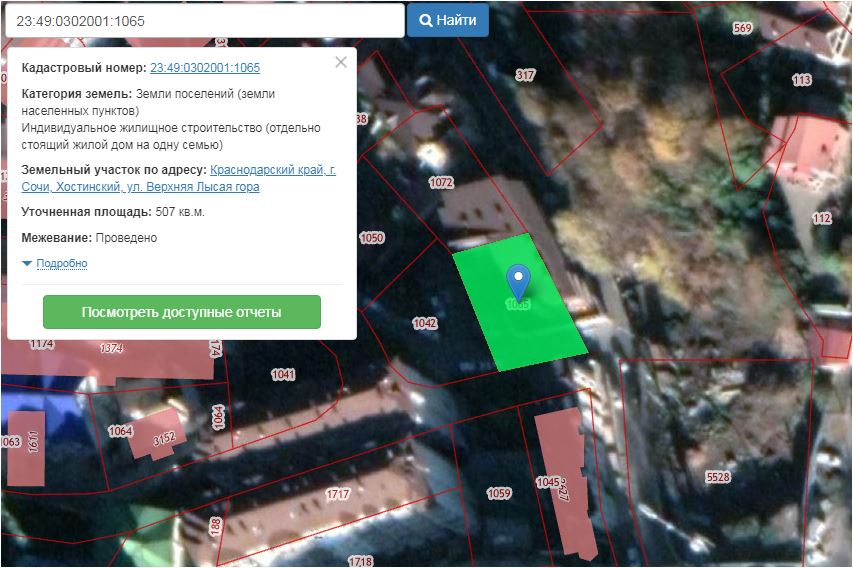The image size is (853, 568).
Task: Open cadastral number link 23:49:0302001:1065
Action: [205, 68]
